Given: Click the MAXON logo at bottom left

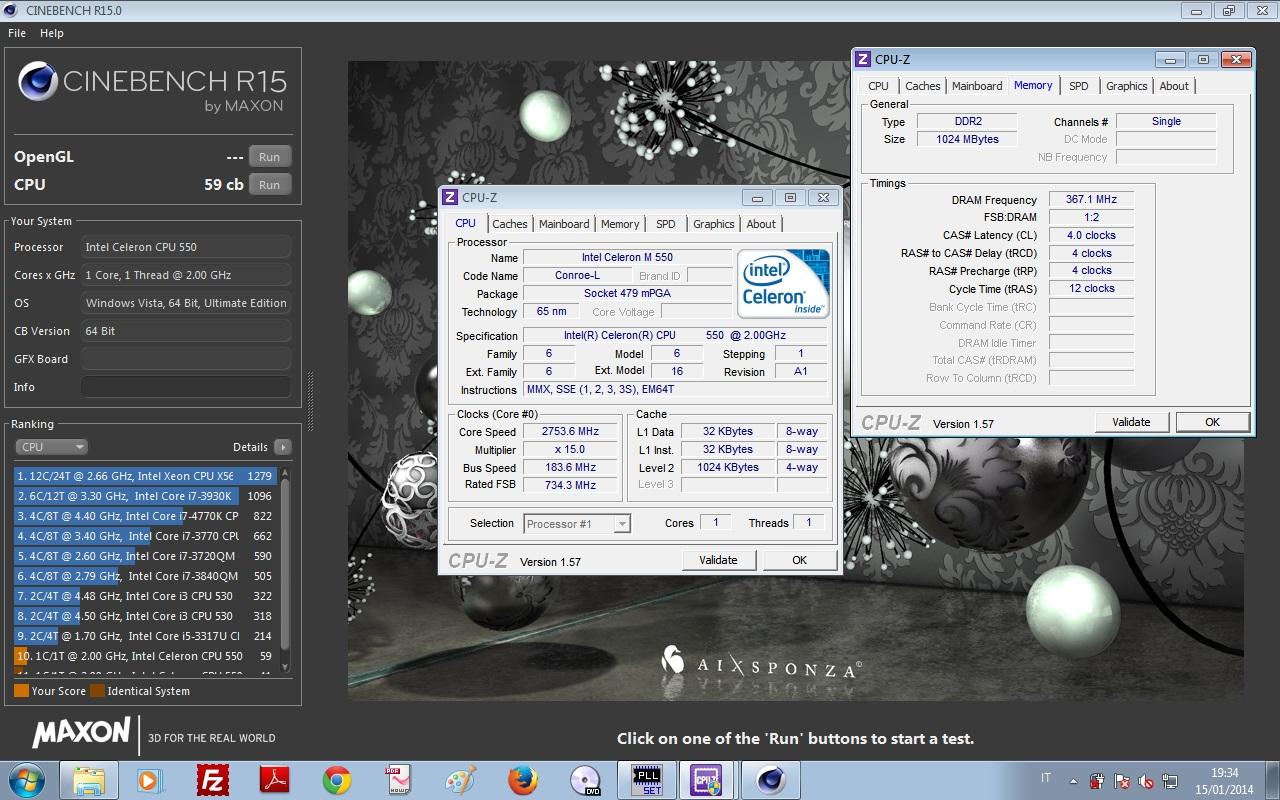Looking at the screenshot, I should pyautogui.click(x=81, y=733).
